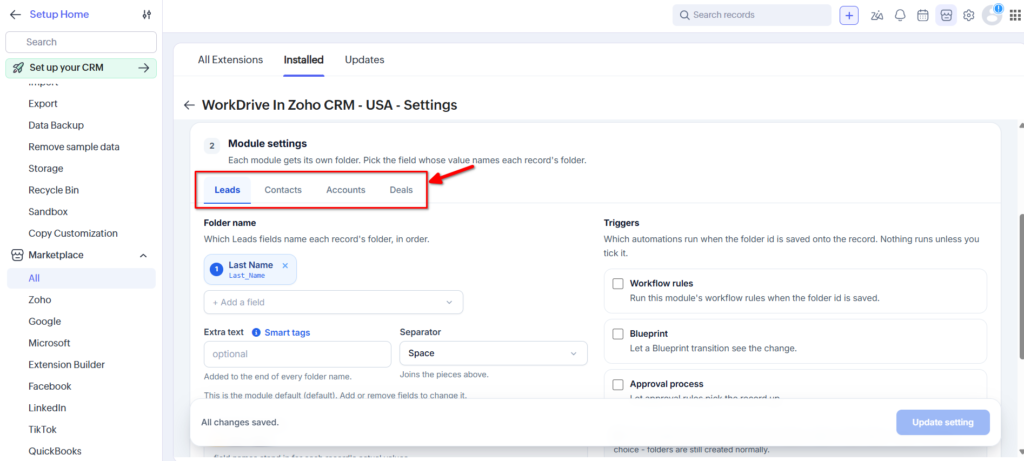Click the rocket icon for CRM setup
This screenshot has width=1024, height=461.
coord(18,68)
